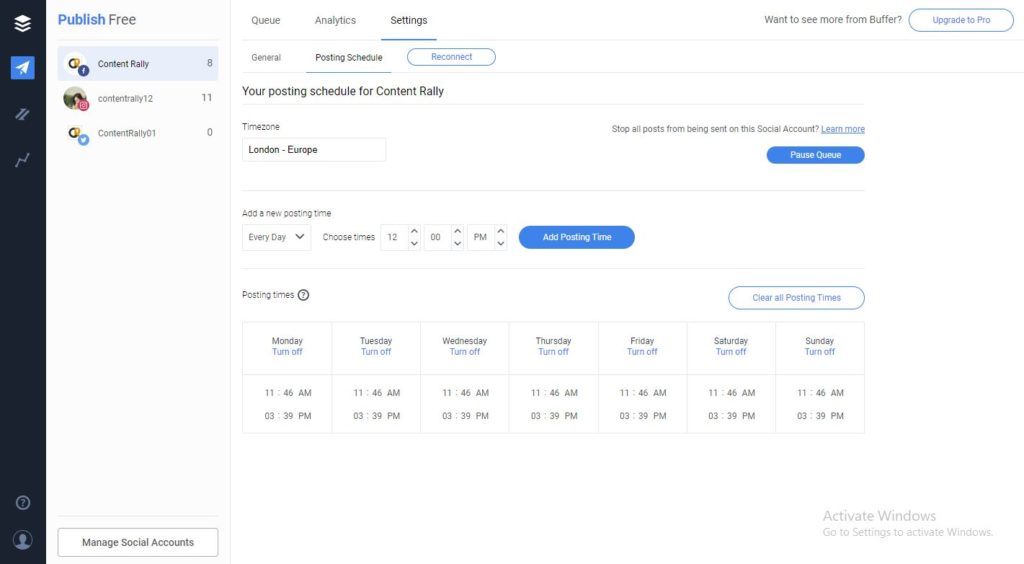Click Monday's 03:39 PM posting time
The width and height of the screenshot is (1024, 564).
click(287, 416)
